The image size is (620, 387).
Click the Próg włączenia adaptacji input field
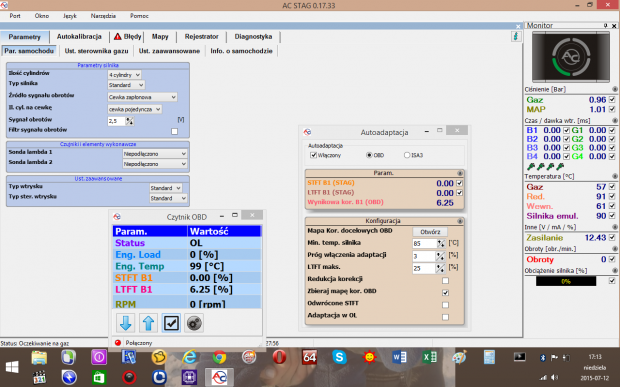point(424,256)
